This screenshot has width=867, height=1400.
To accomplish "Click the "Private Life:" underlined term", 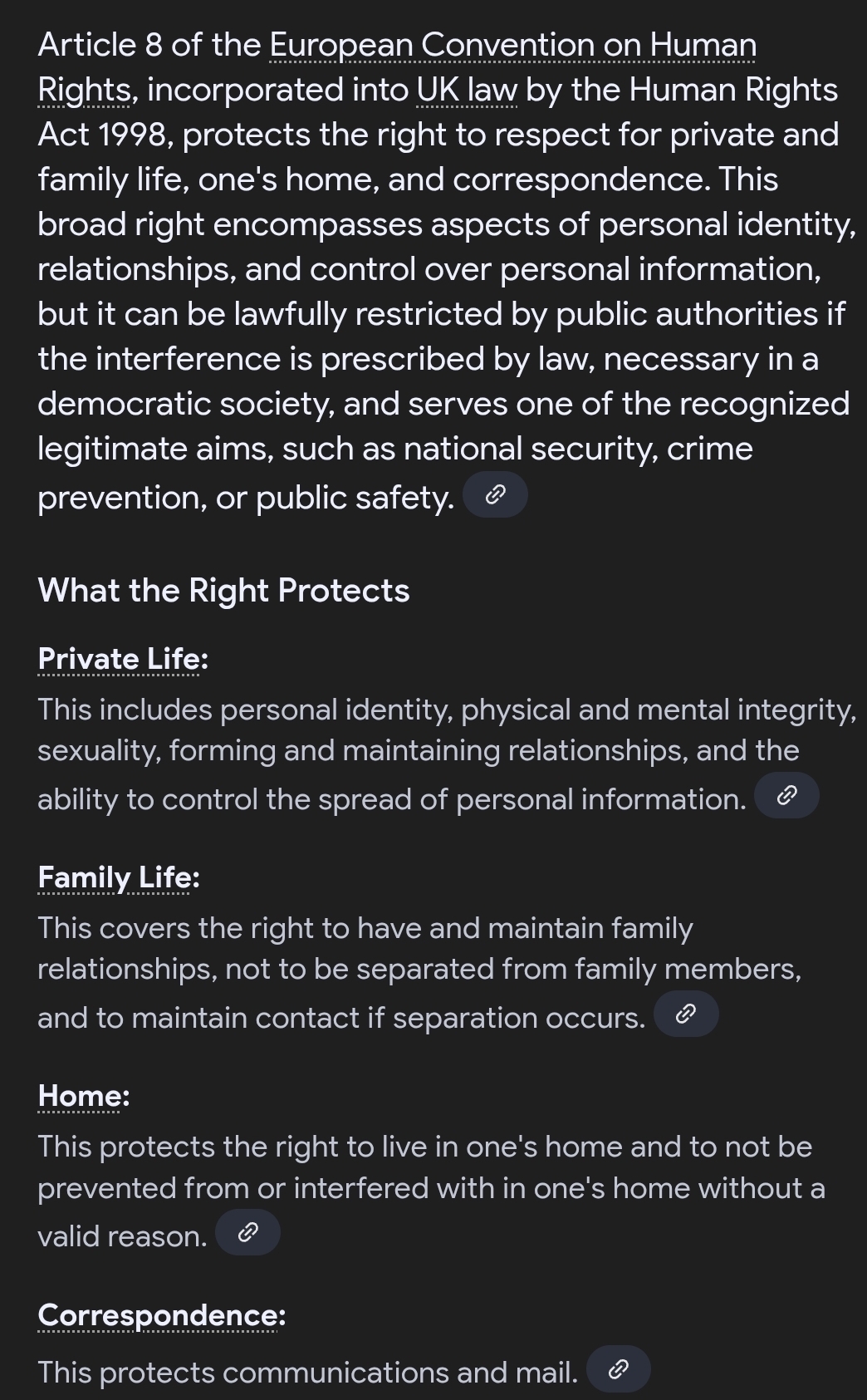I will [x=122, y=659].
